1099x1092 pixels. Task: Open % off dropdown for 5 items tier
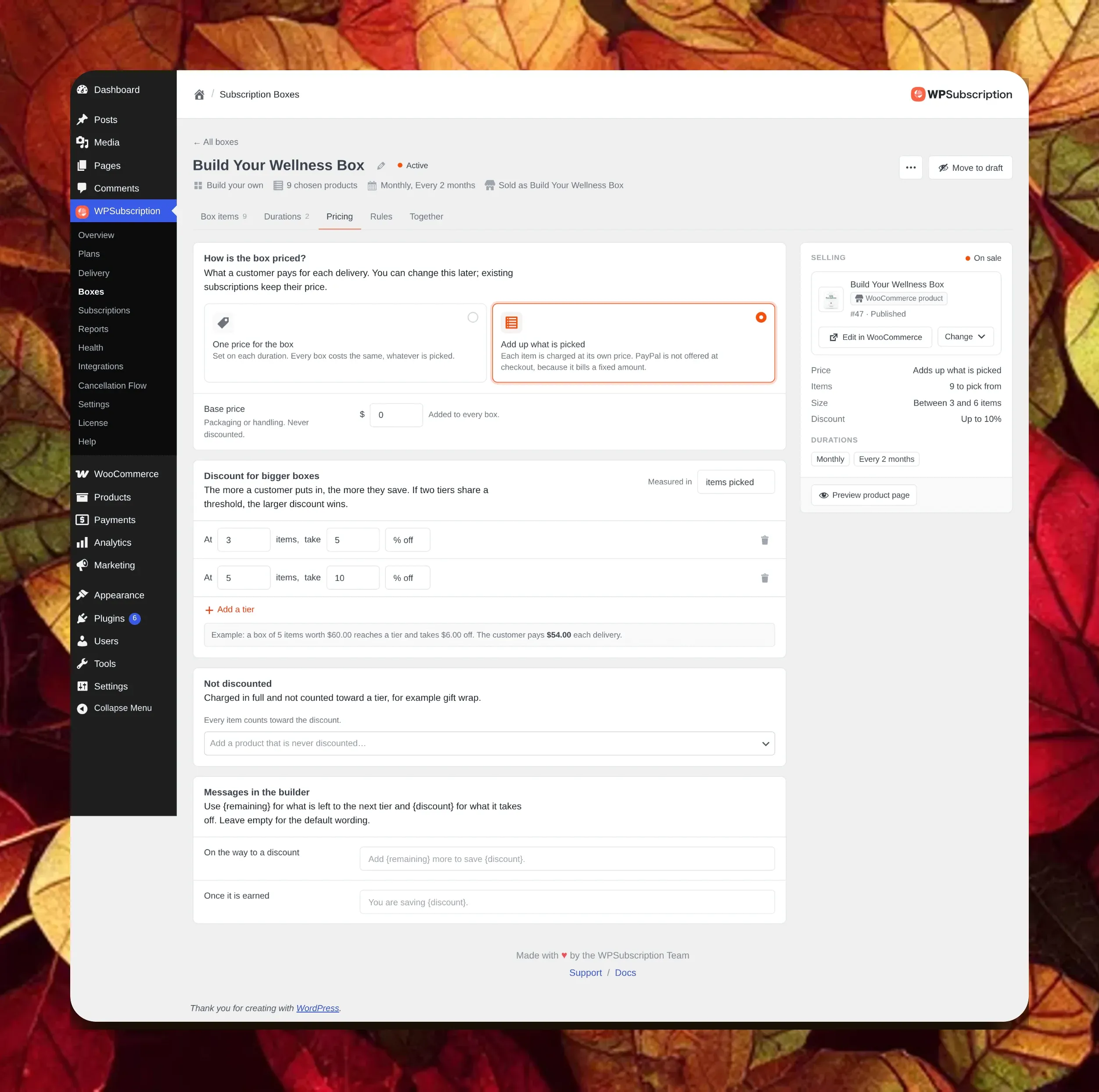tap(407, 577)
